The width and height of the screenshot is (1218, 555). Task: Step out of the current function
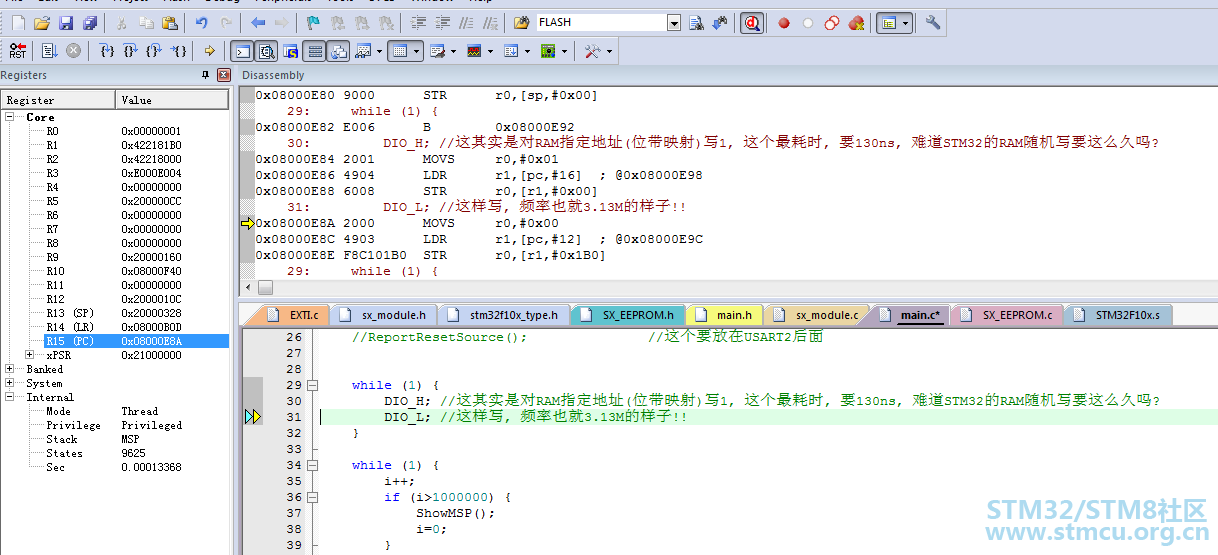pyautogui.click(x=153, y=50)
